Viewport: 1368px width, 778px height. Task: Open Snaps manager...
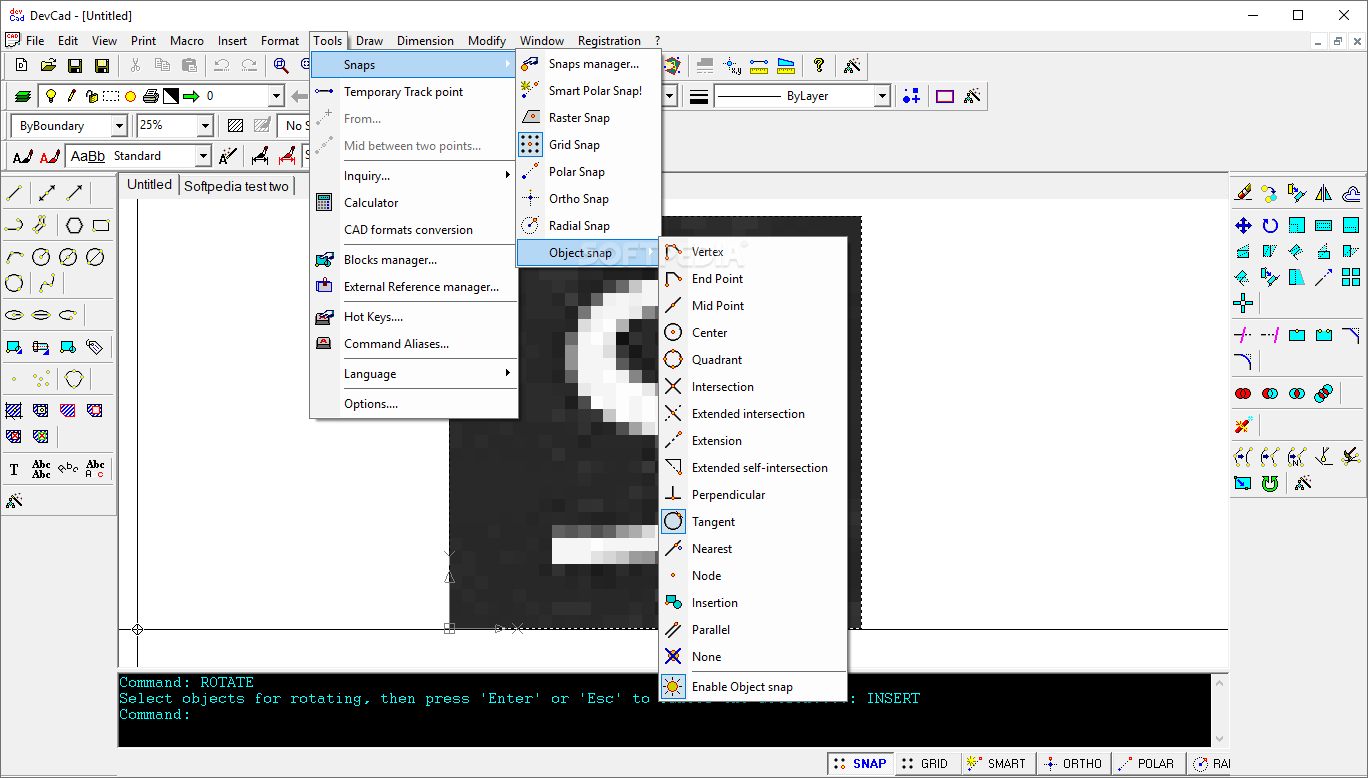(589, 64)
